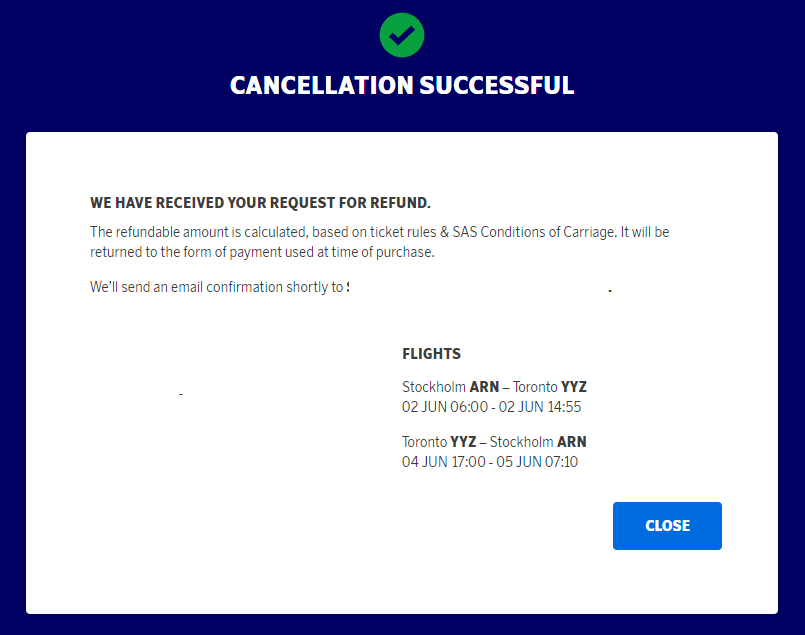Click the email confirmation sentence

point(217,288)
